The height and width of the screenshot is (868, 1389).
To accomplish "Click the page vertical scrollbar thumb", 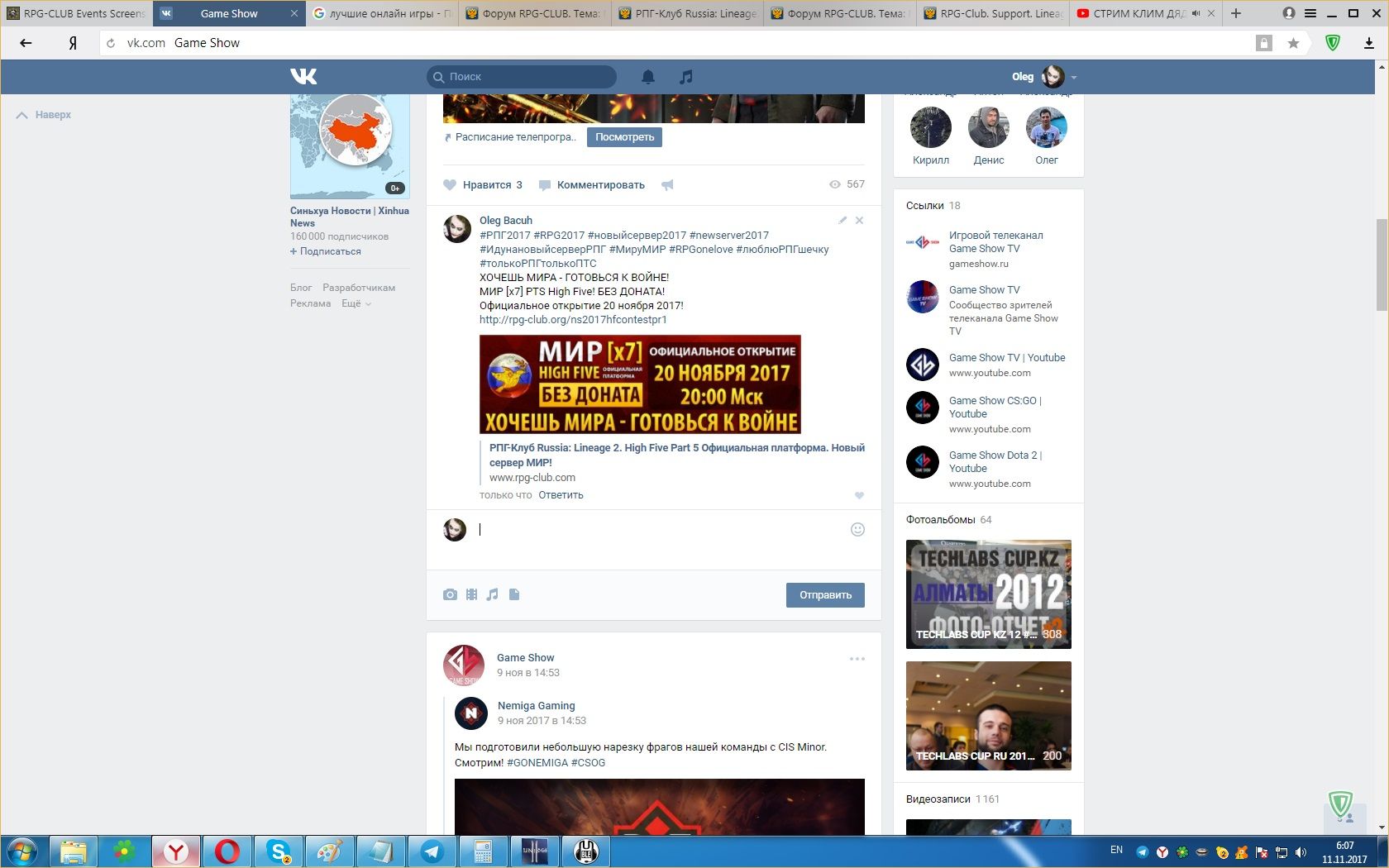I will click(1382, 265).
